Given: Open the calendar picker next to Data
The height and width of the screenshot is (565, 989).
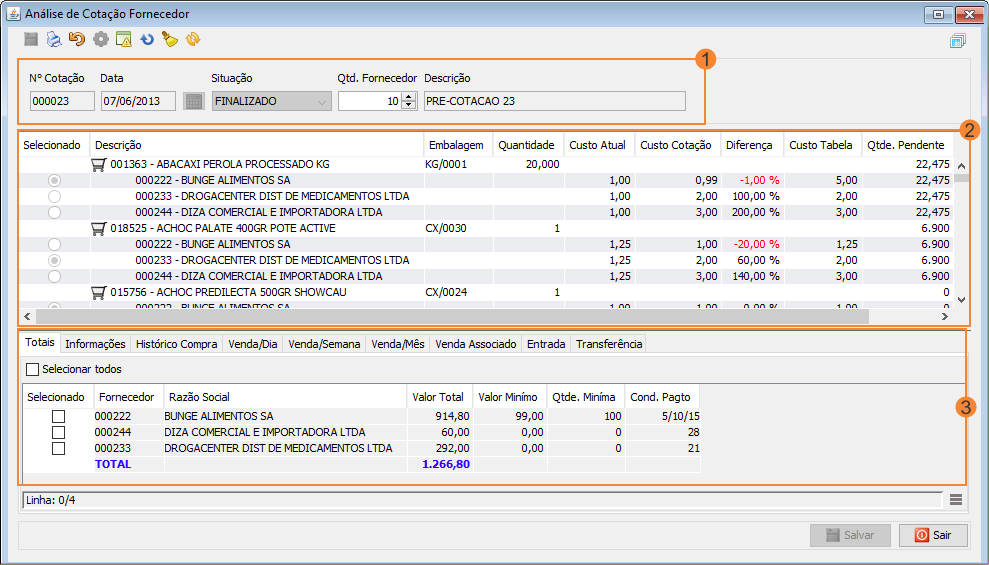Looking at the screenshot, I should coord(194,101).
